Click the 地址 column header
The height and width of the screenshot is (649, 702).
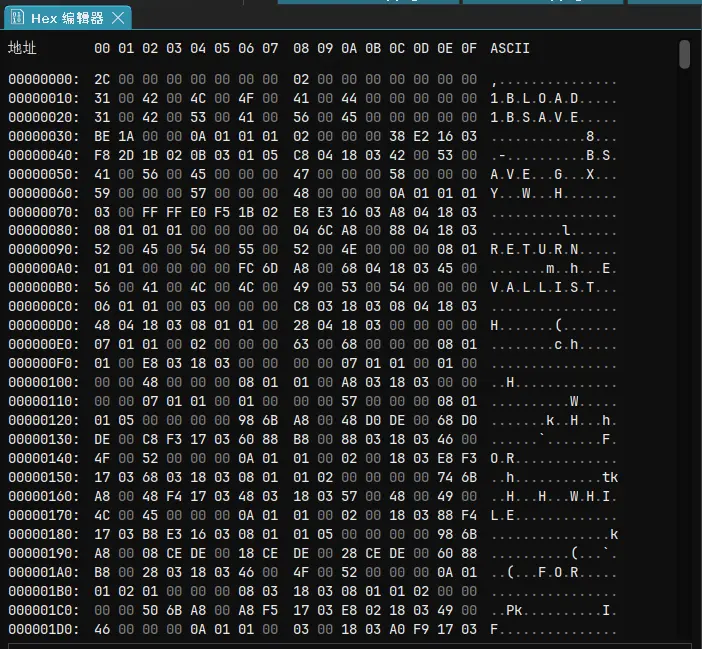click(x=22, y=48)
